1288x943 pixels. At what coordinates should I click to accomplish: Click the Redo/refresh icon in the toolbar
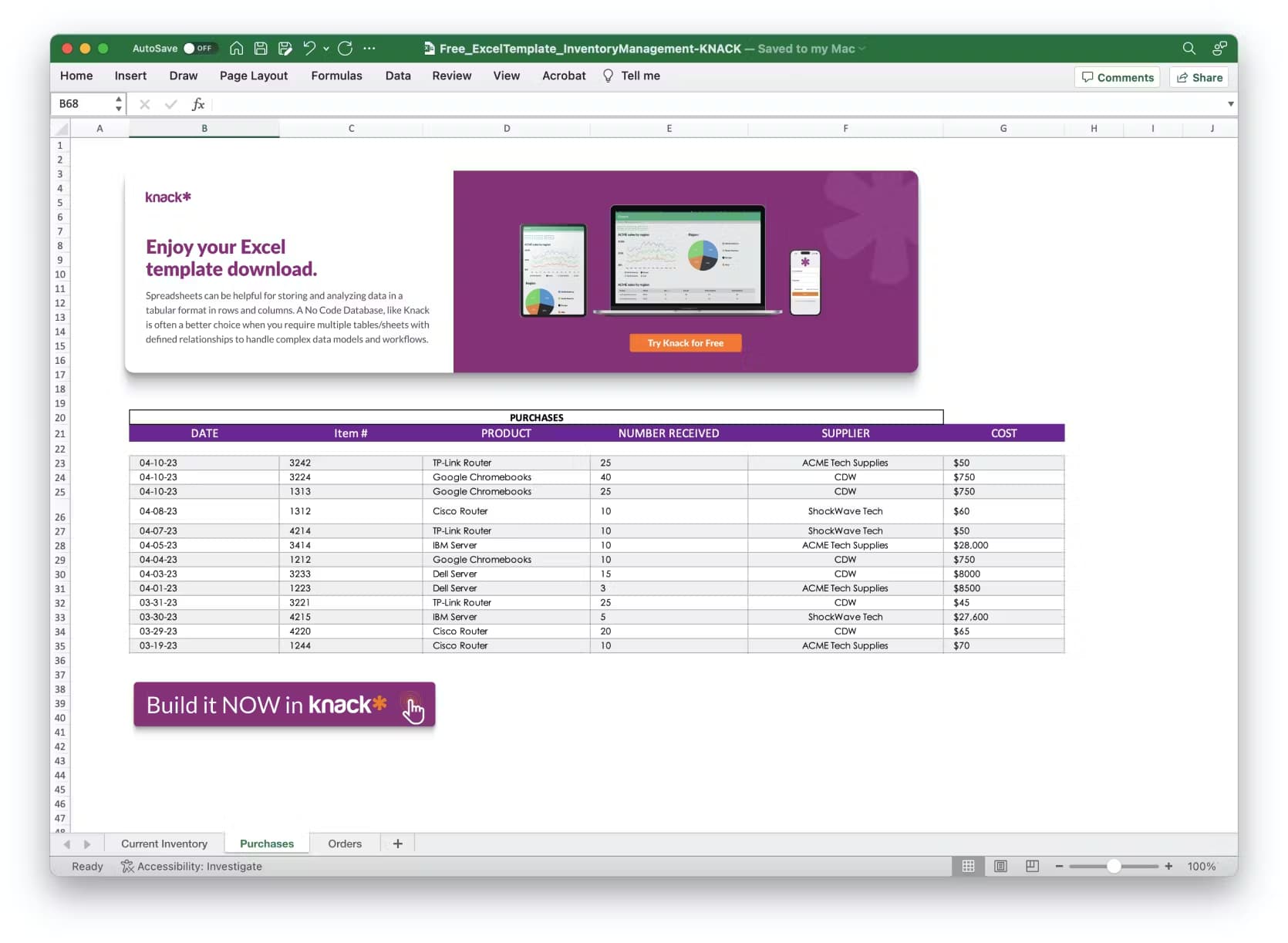(345, 48)
